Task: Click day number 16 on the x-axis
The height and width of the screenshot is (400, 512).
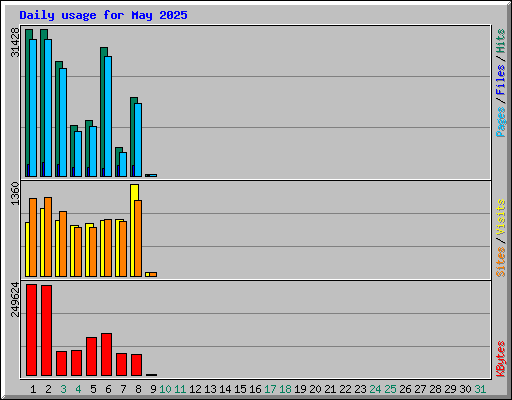Action: pos(255,389)
